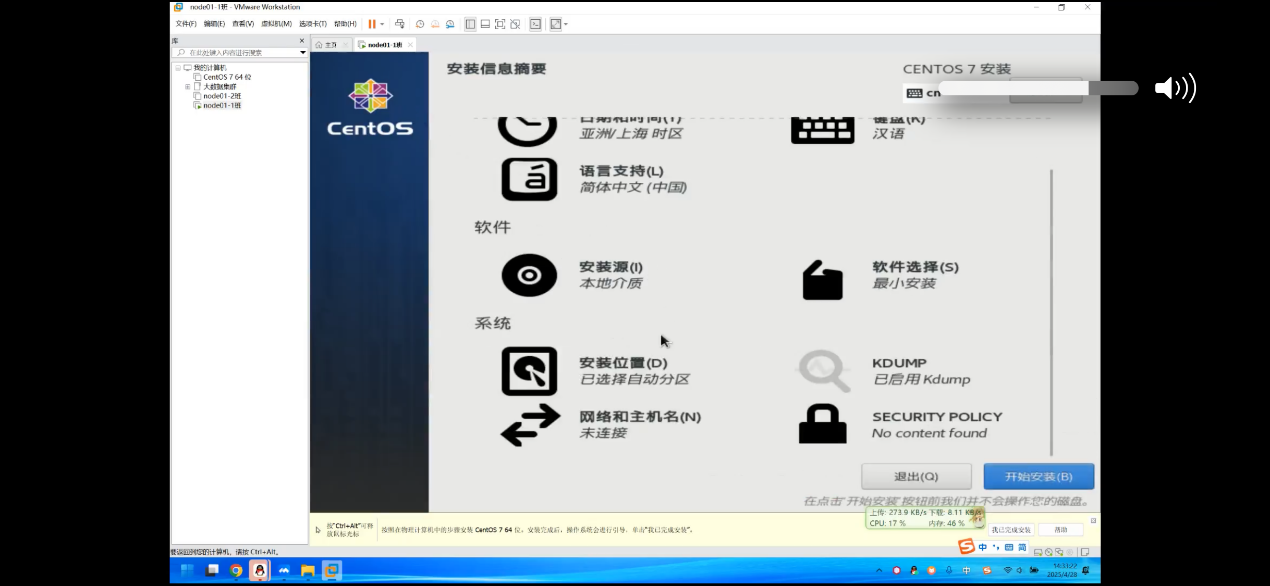Open software selection via the package icon
The image size is (1270, 586).
tap(822, 280)
